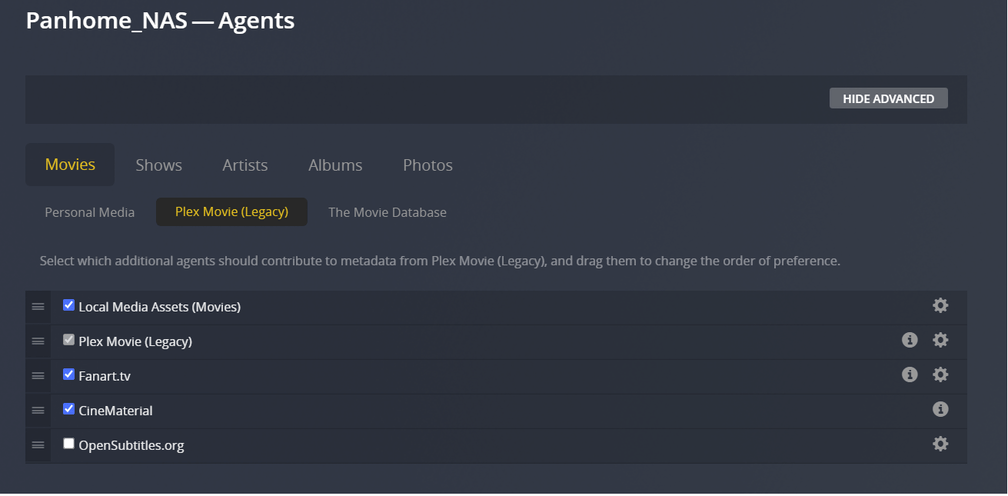1008x496 pixels.
Task: Disable the Fanart.tv agent checkbox
Action: click(69, 375)
